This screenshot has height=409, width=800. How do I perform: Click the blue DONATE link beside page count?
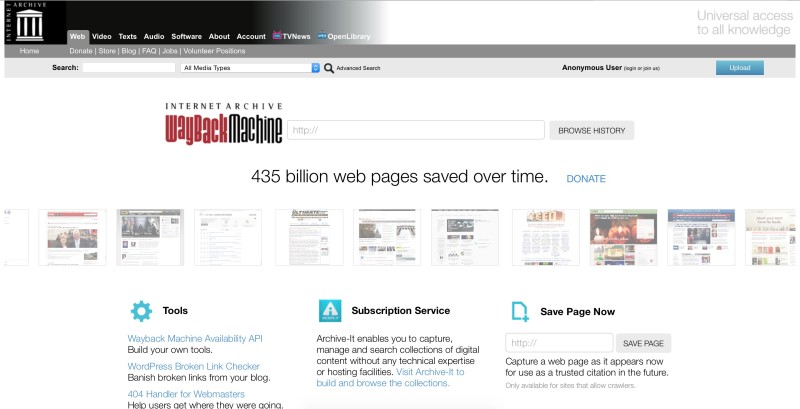click(x=586, y=179)
